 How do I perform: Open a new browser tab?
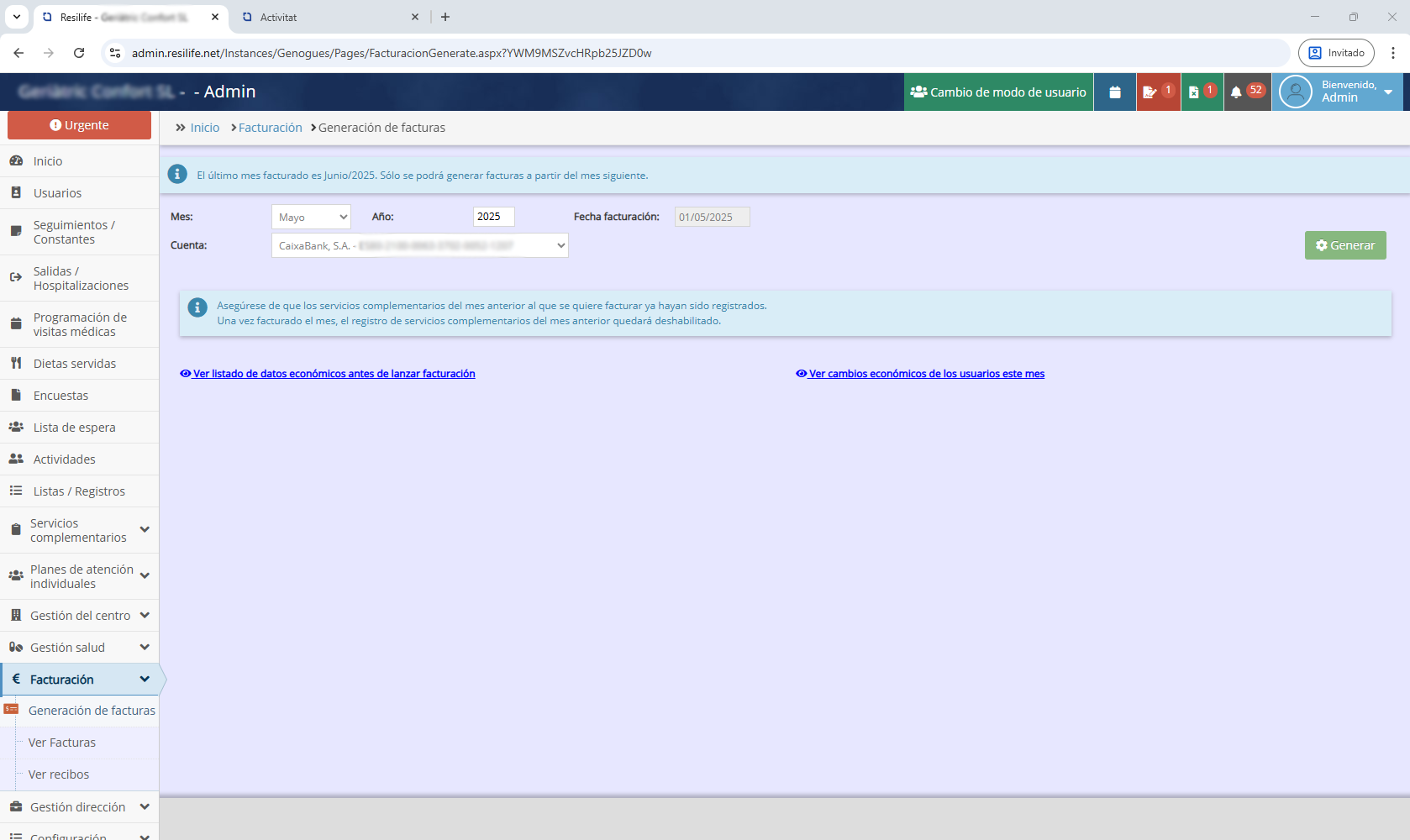(445, 17)
